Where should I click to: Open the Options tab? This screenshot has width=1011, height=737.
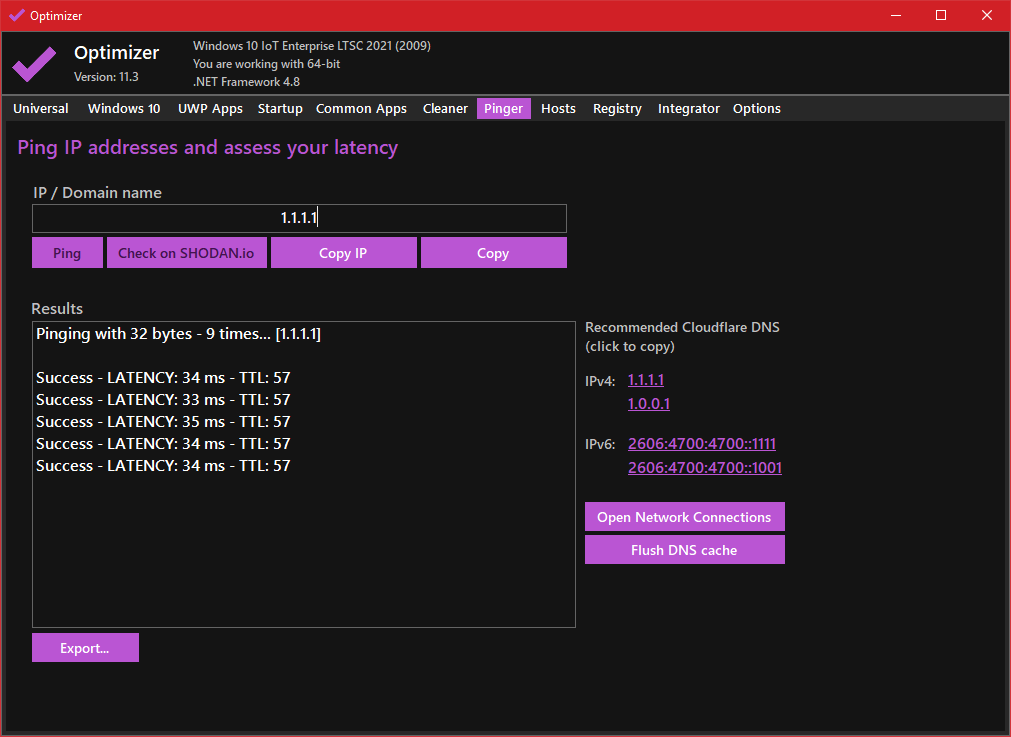click(756, 109)
